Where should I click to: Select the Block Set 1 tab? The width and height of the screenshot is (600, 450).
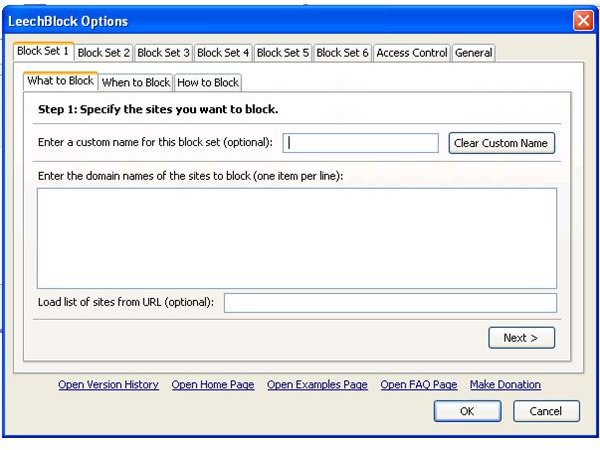click(x=43, y=51)
